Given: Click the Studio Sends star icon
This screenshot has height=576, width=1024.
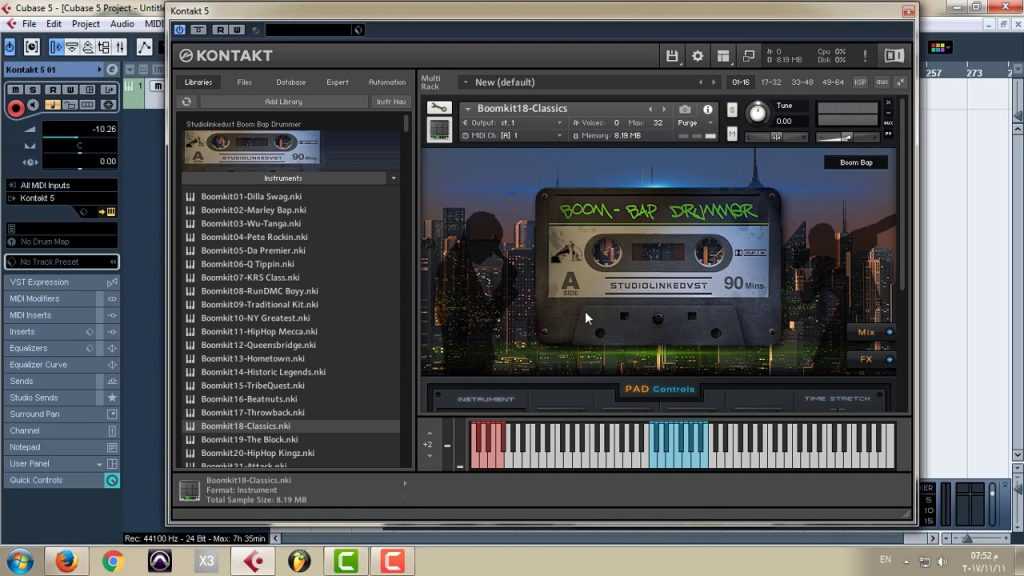Looking at the screenshot, I should point(112,398).
